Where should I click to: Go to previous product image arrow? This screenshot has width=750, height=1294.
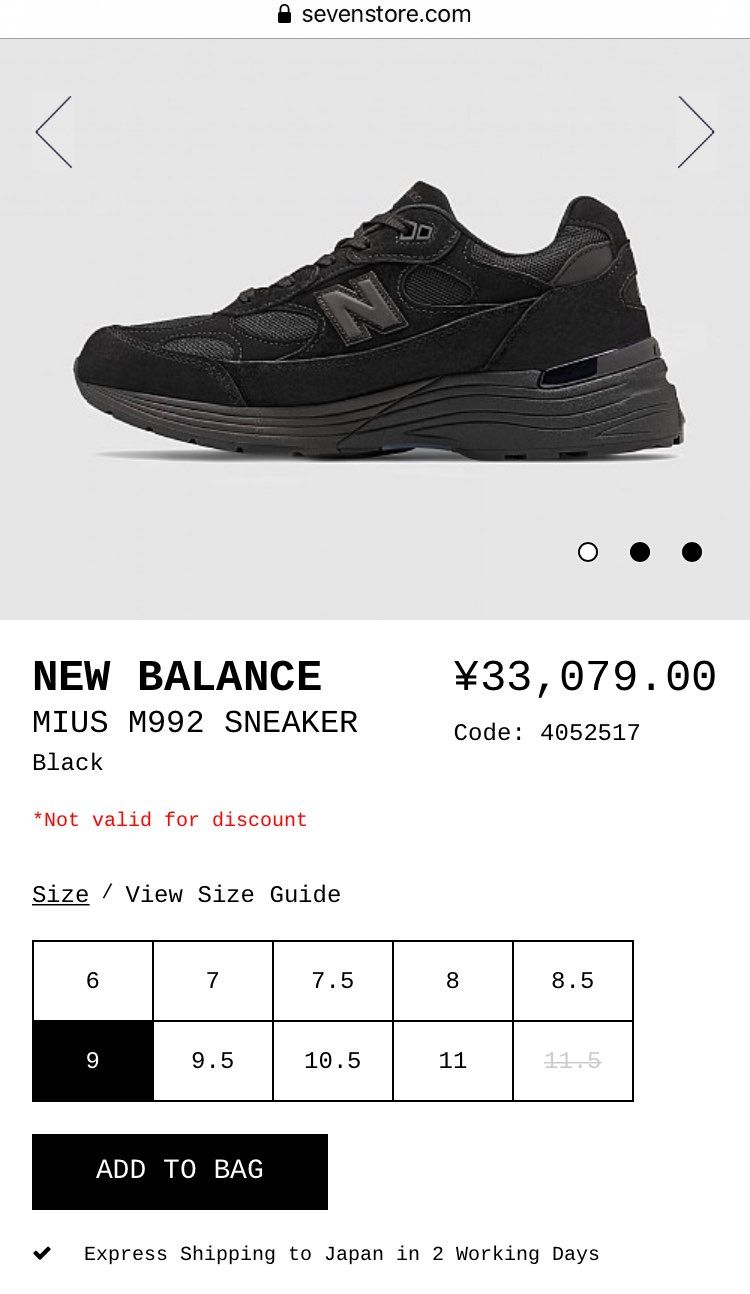click(54, 132)
